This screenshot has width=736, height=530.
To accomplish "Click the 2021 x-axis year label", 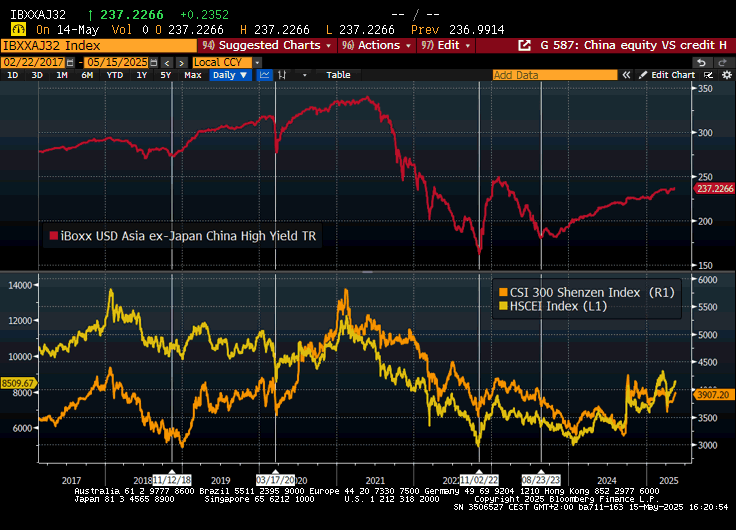I will (x=375, y=481).
